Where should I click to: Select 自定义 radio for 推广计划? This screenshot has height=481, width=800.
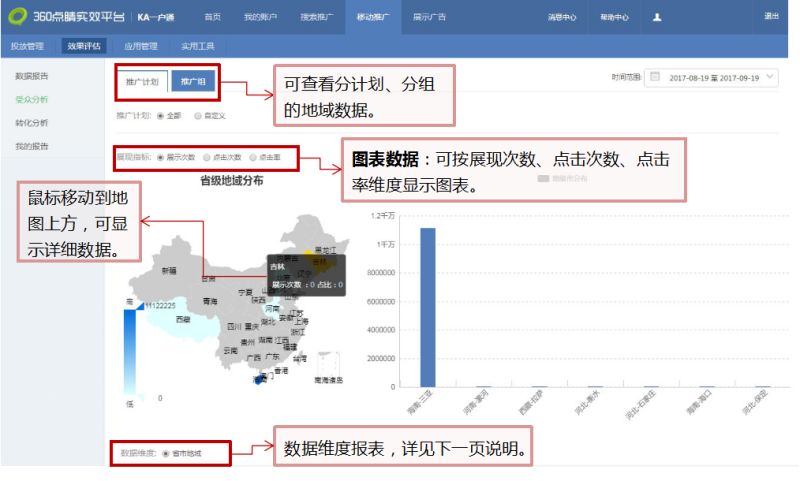coord(198,116)
